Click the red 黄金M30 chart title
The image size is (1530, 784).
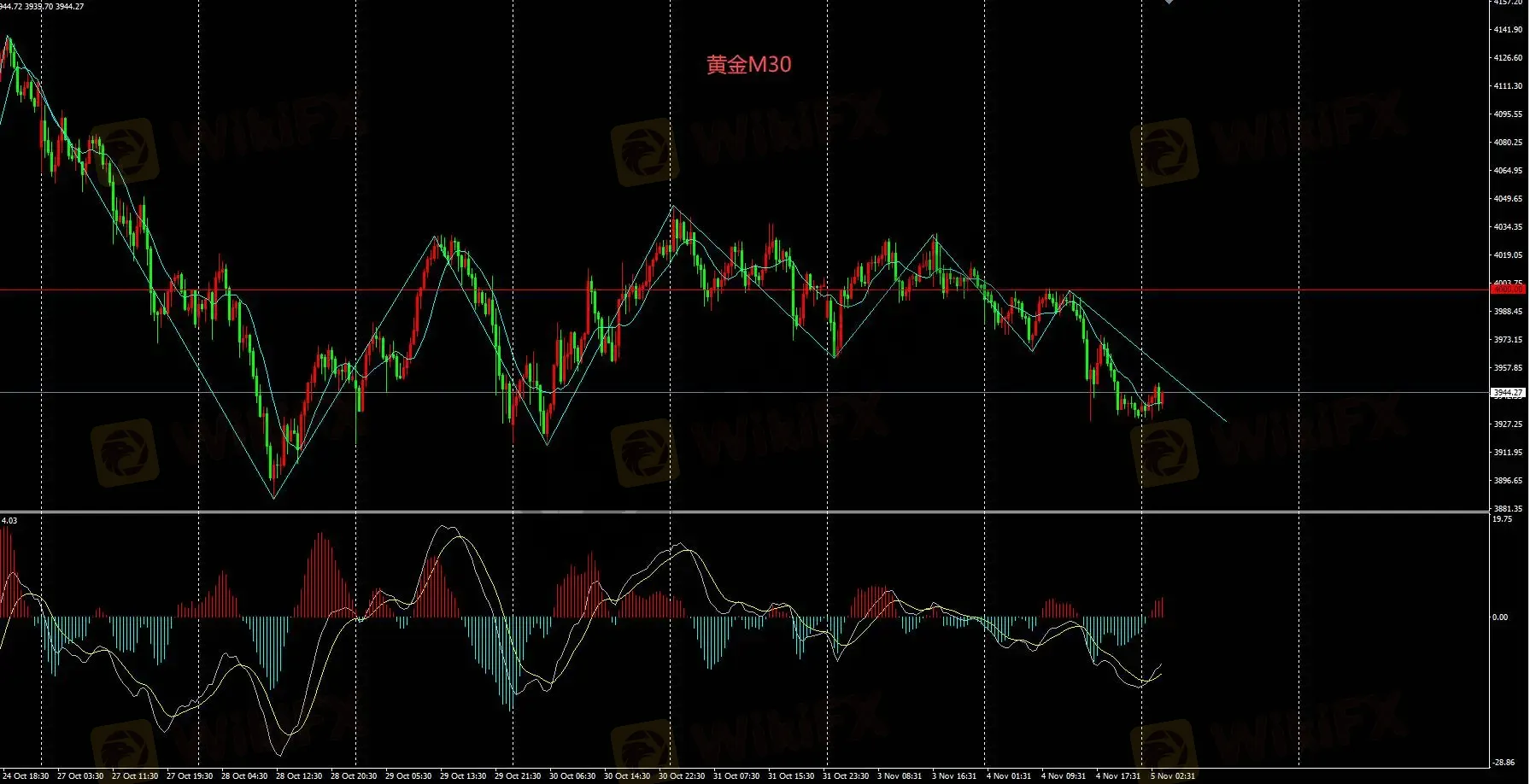[x=749, y=65]
